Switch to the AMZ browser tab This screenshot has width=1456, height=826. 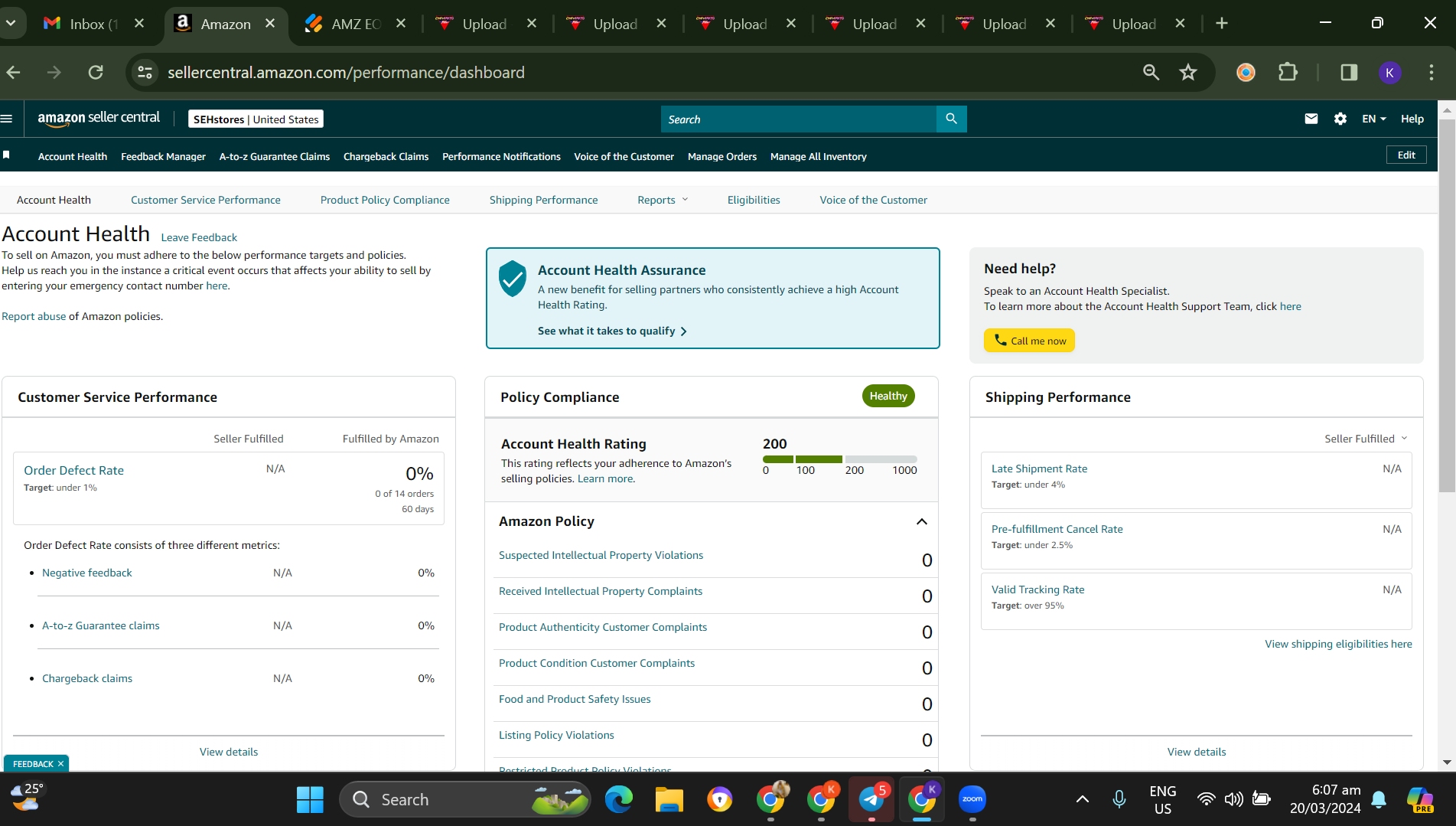pyautogui.click(x=356, y=24)
